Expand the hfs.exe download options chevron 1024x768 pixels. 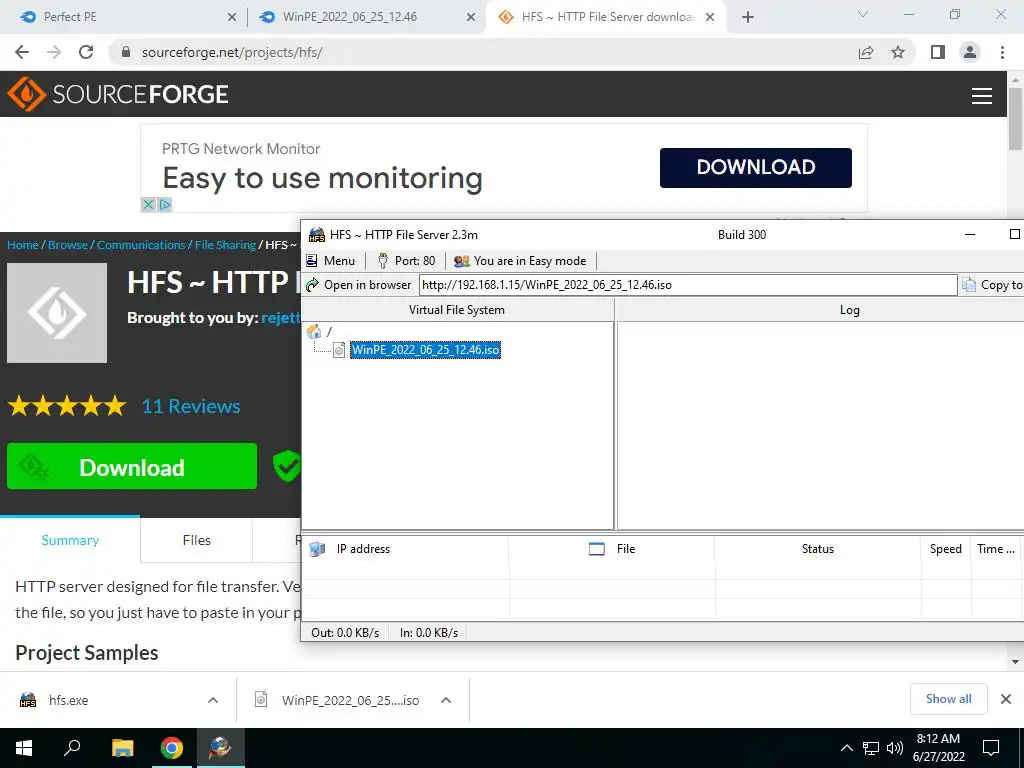[213, 700]
